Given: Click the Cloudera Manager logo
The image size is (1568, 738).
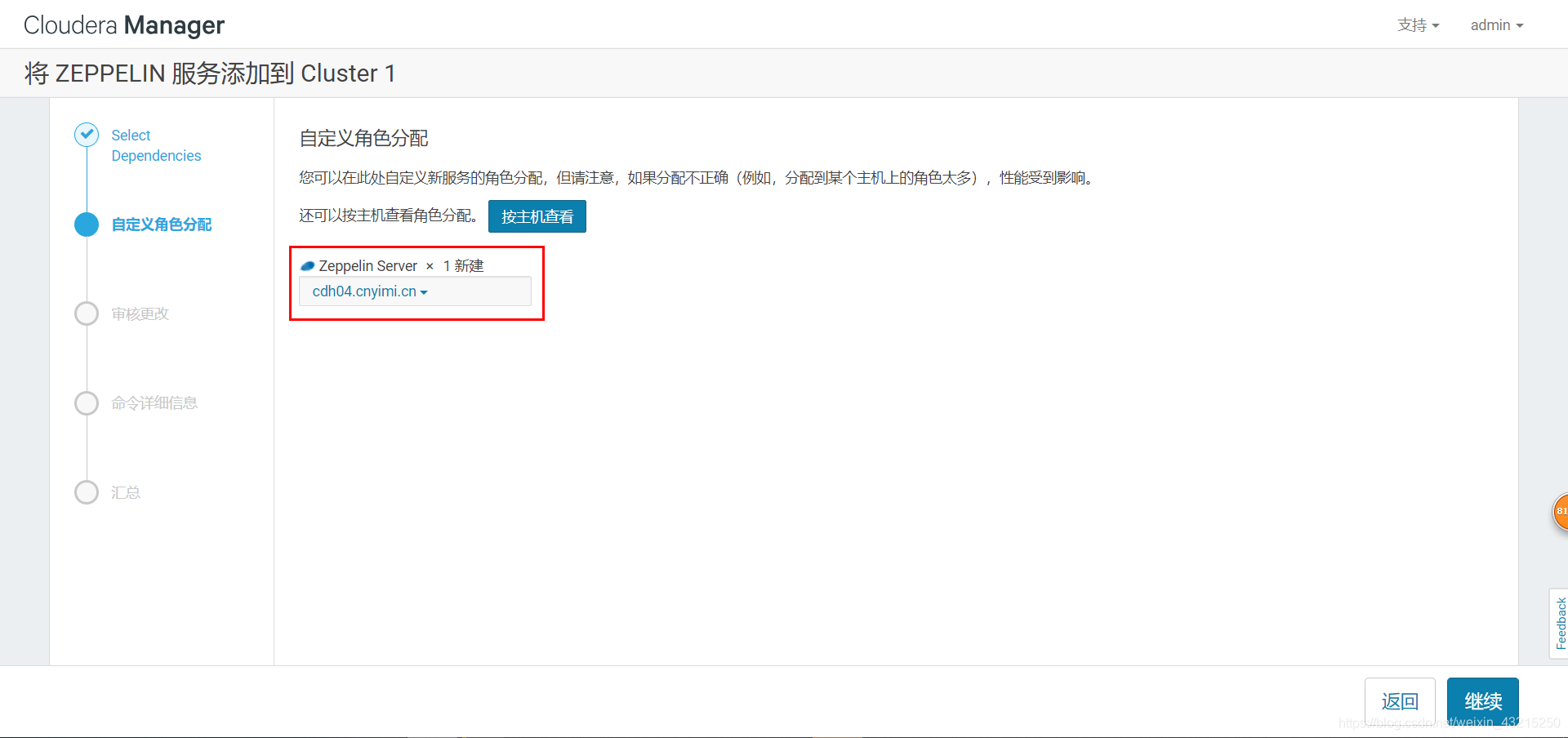Looking at the screenshot, I should pyautogui.click(x=124, y=25).
